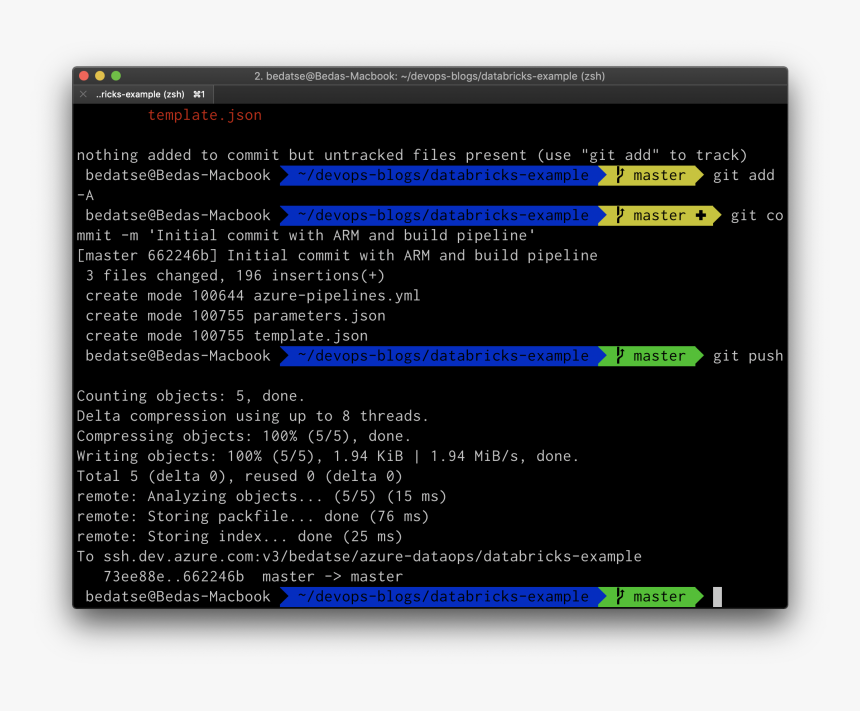The height and width of the screenshot is (711, 860).
Task: Click the branch icon in the commit prompt
Action: tap(620, 215)
